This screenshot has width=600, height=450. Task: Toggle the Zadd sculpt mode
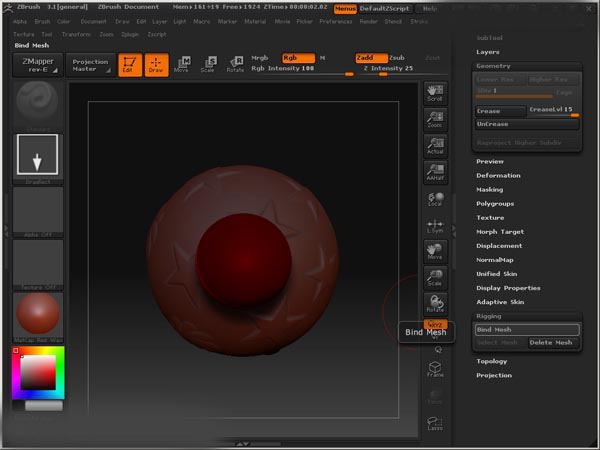372,58
